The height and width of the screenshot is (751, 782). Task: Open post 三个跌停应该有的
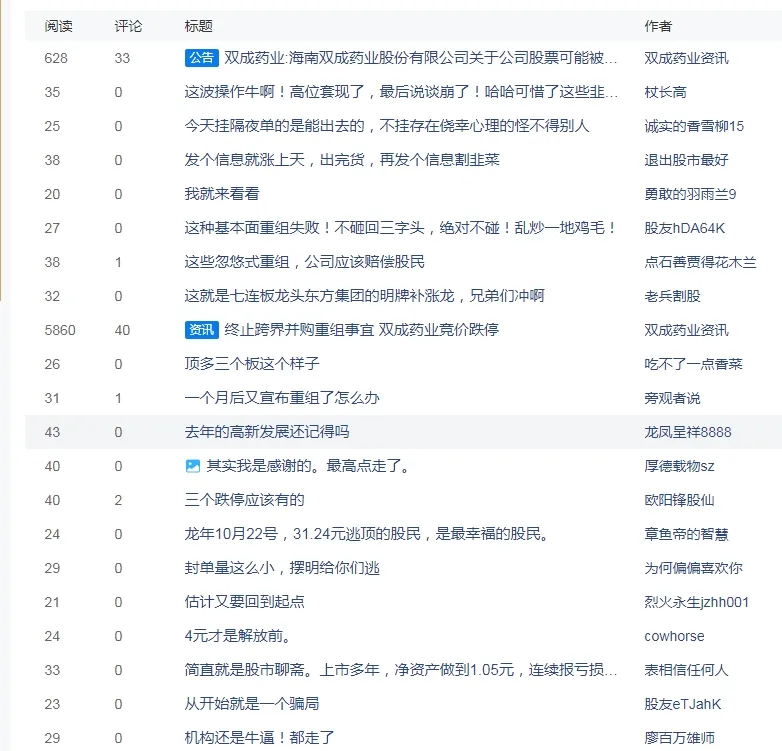tap(244, 500)
